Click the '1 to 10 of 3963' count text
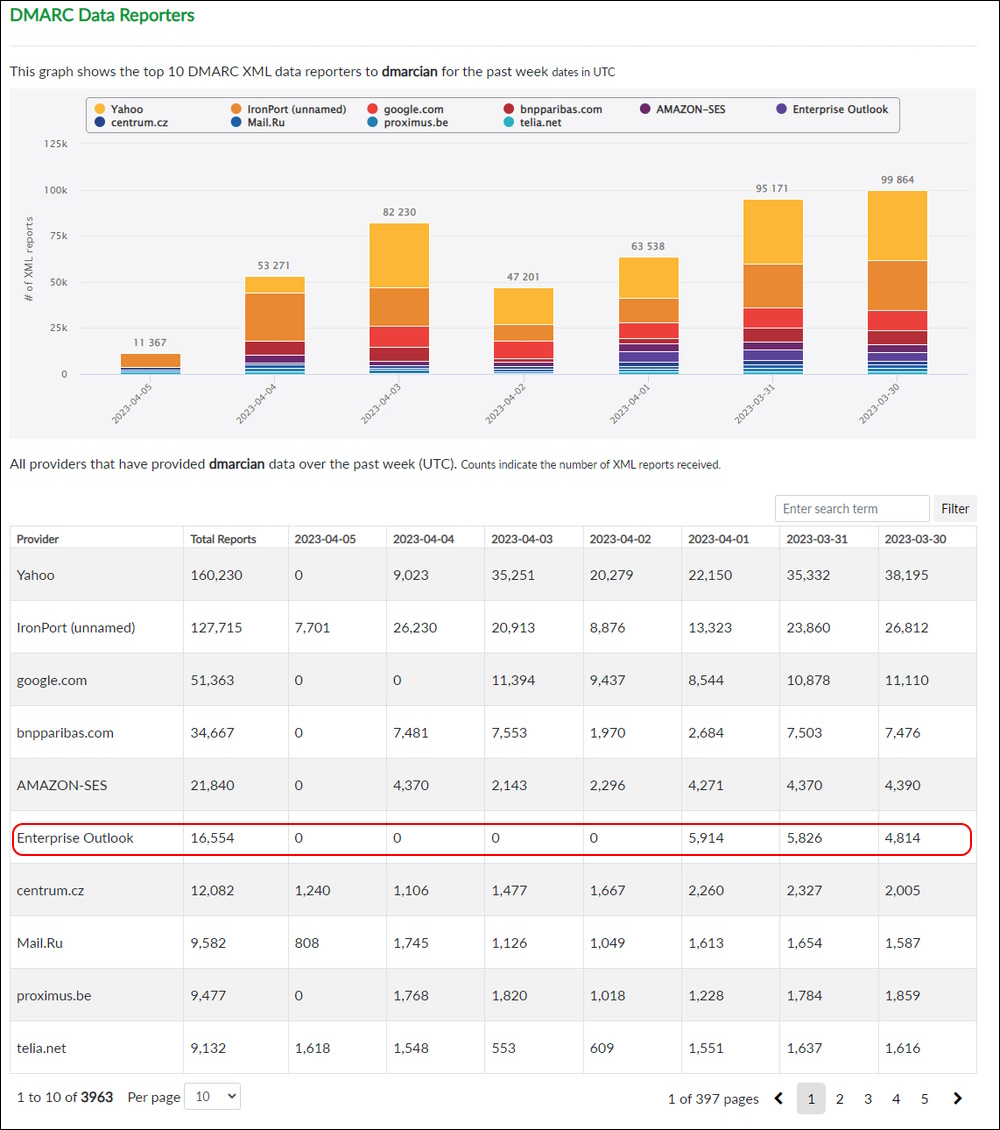The height and width of the screenshot is (1130, 1000). [x=65, y=1097]
